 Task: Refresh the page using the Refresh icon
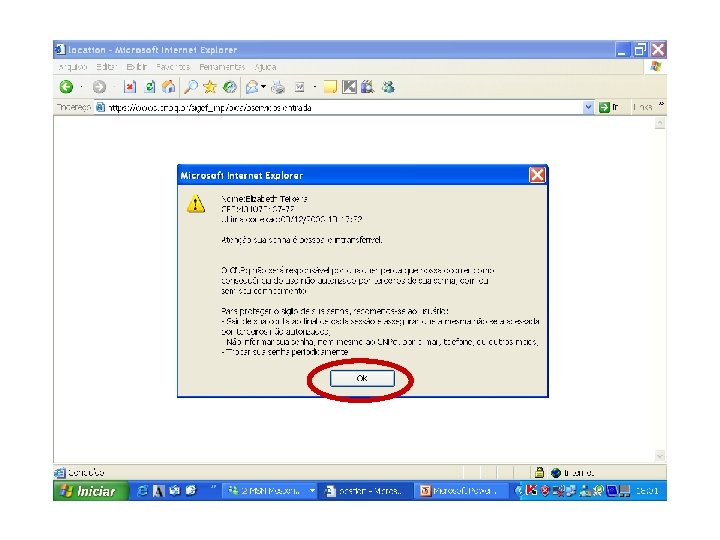pyautogui.click(x=150, y=87)
